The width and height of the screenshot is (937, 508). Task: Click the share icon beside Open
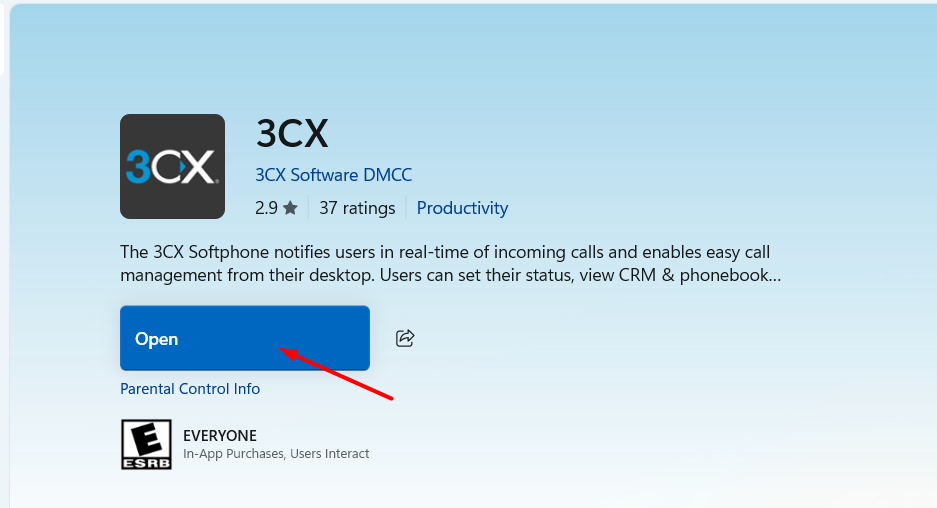click(405, 338)
